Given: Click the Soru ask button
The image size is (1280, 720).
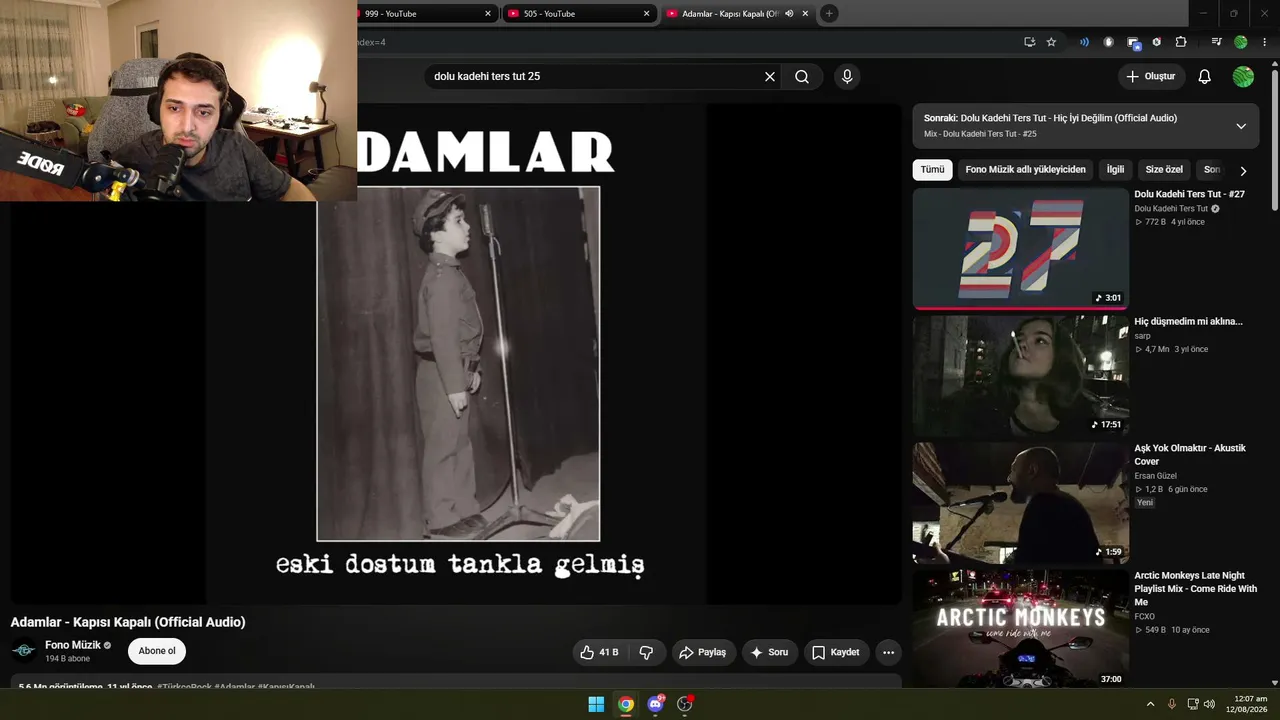Looking at the screenshot, I should coord(770,652).
